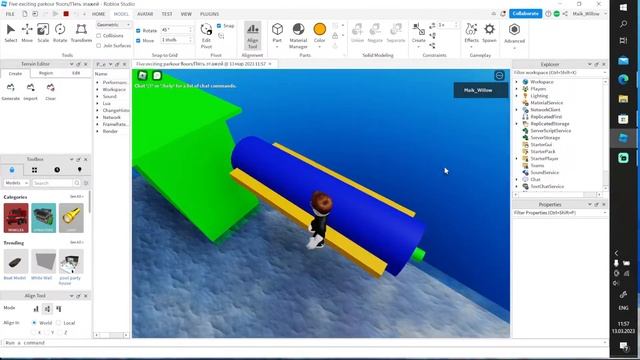Open Terrain Editor Region tab

point(46,73)
